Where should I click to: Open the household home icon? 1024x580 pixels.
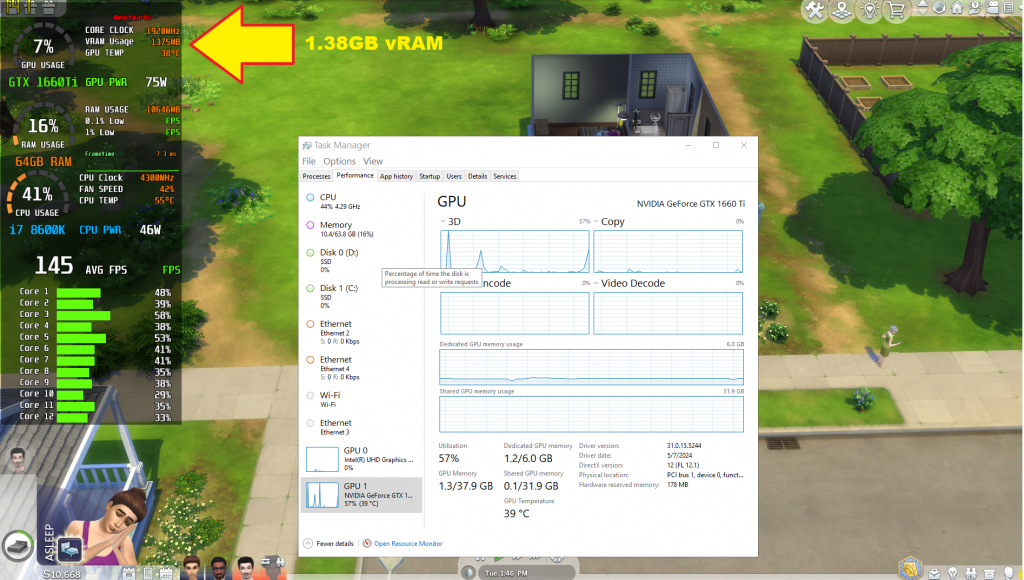point(956,6)
